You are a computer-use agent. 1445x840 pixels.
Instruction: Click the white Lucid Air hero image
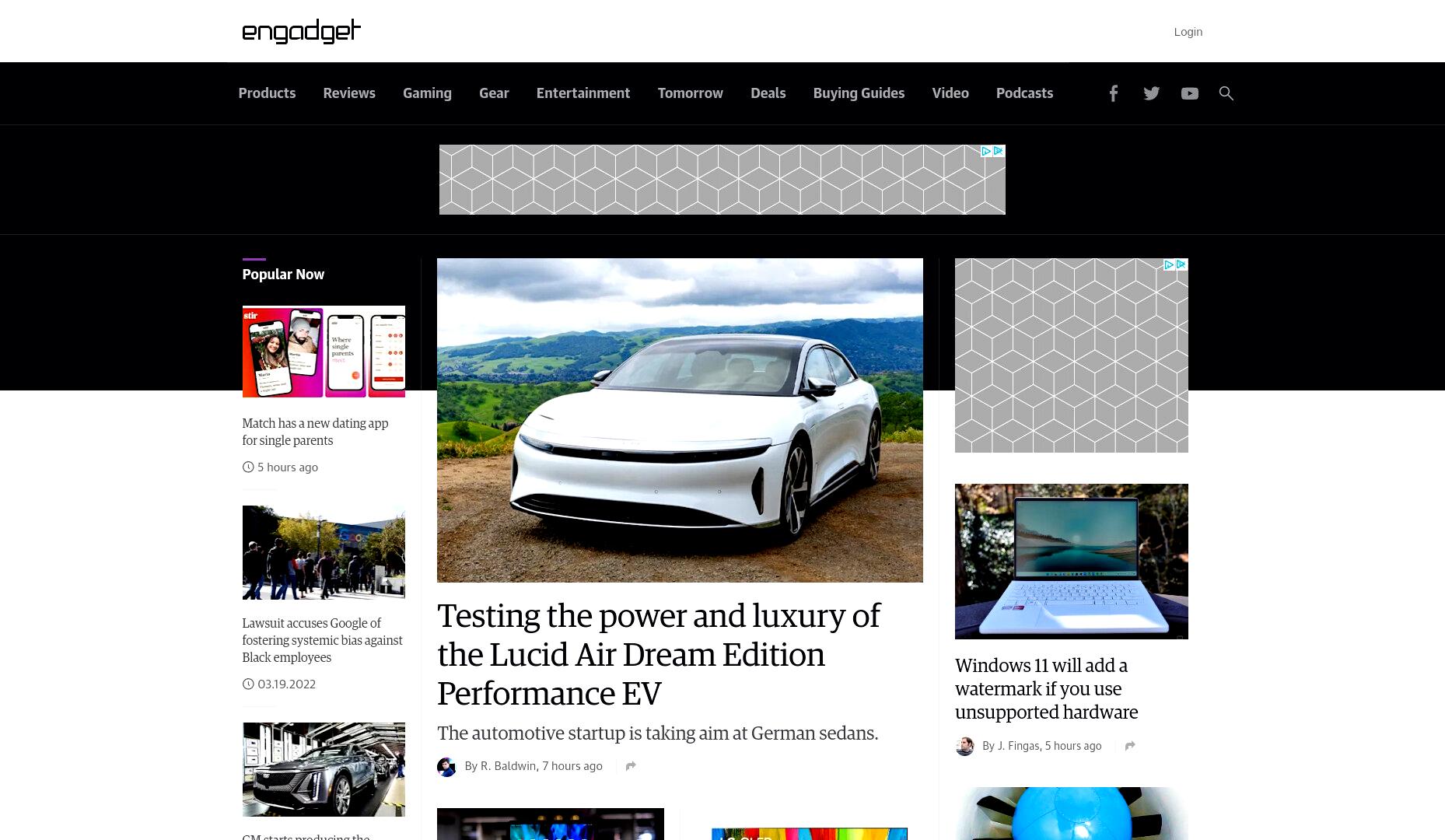pyautogui.click(x=680, y=420)
